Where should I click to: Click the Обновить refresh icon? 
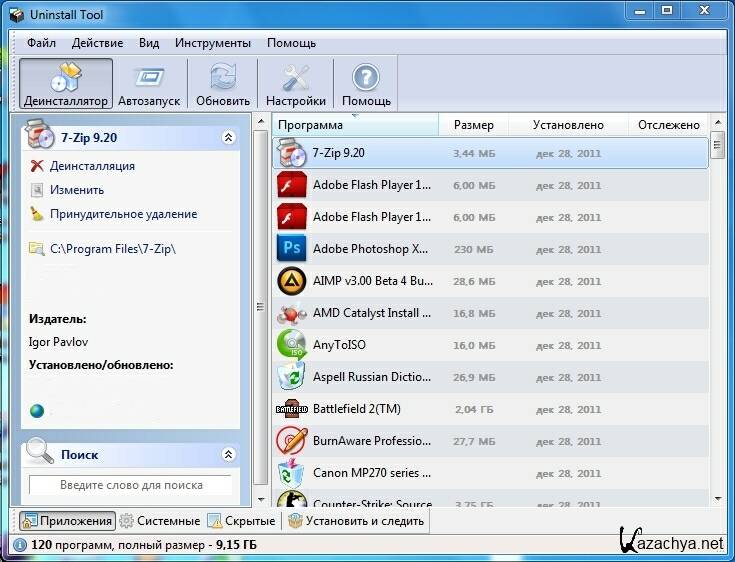[x=222, y=79]
